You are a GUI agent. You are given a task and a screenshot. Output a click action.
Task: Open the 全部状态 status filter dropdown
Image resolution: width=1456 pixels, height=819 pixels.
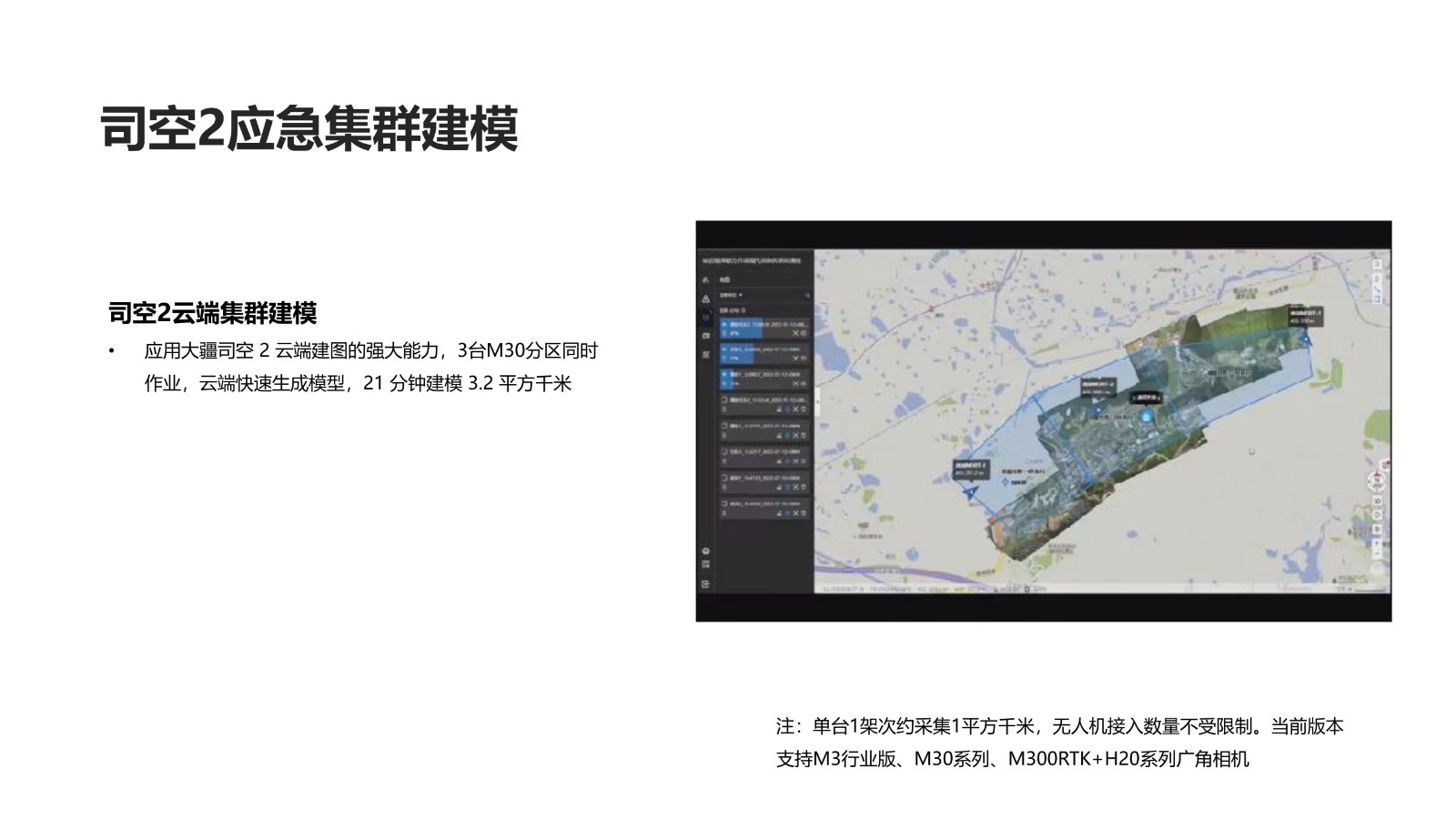731,295
